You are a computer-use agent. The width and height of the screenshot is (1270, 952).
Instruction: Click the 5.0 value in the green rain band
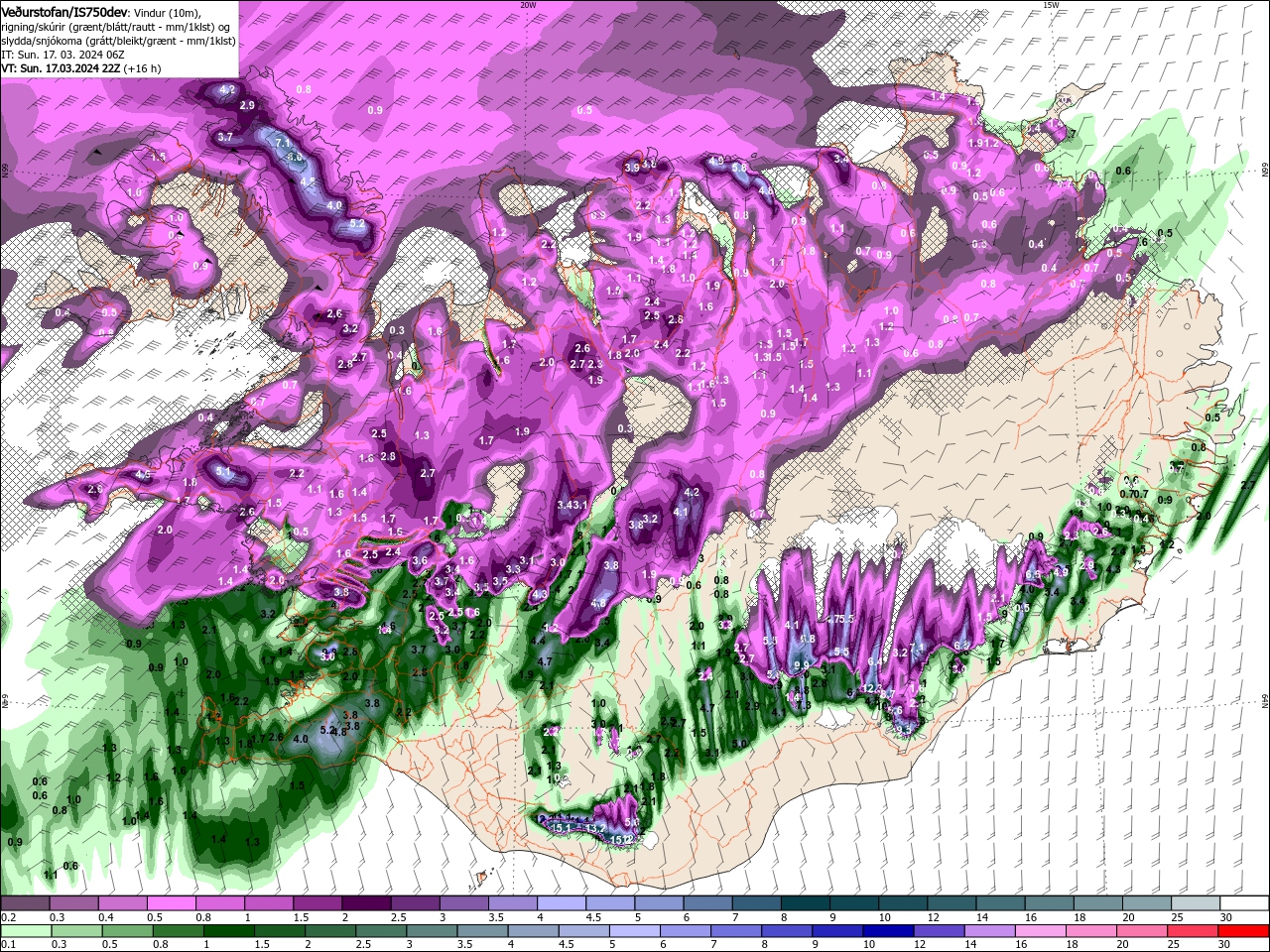click(739, 744)
